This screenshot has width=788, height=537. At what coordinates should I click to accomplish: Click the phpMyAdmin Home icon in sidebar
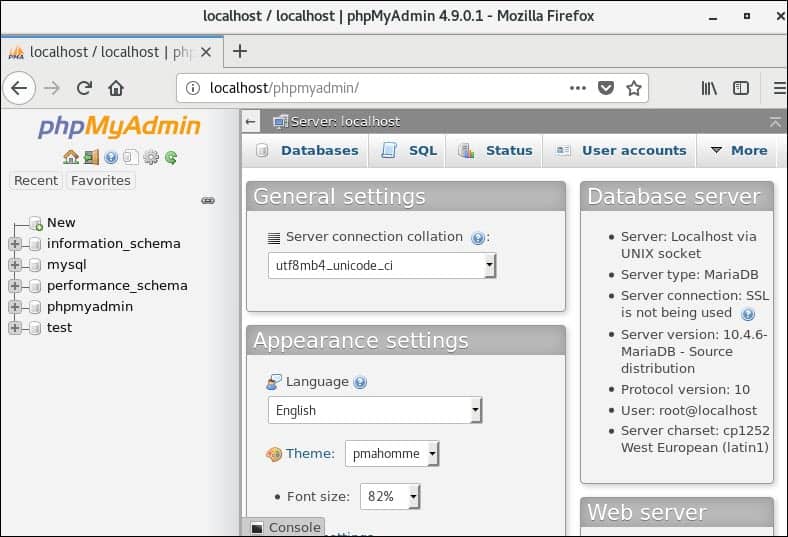pyautogui.click(x=71, y=157)
